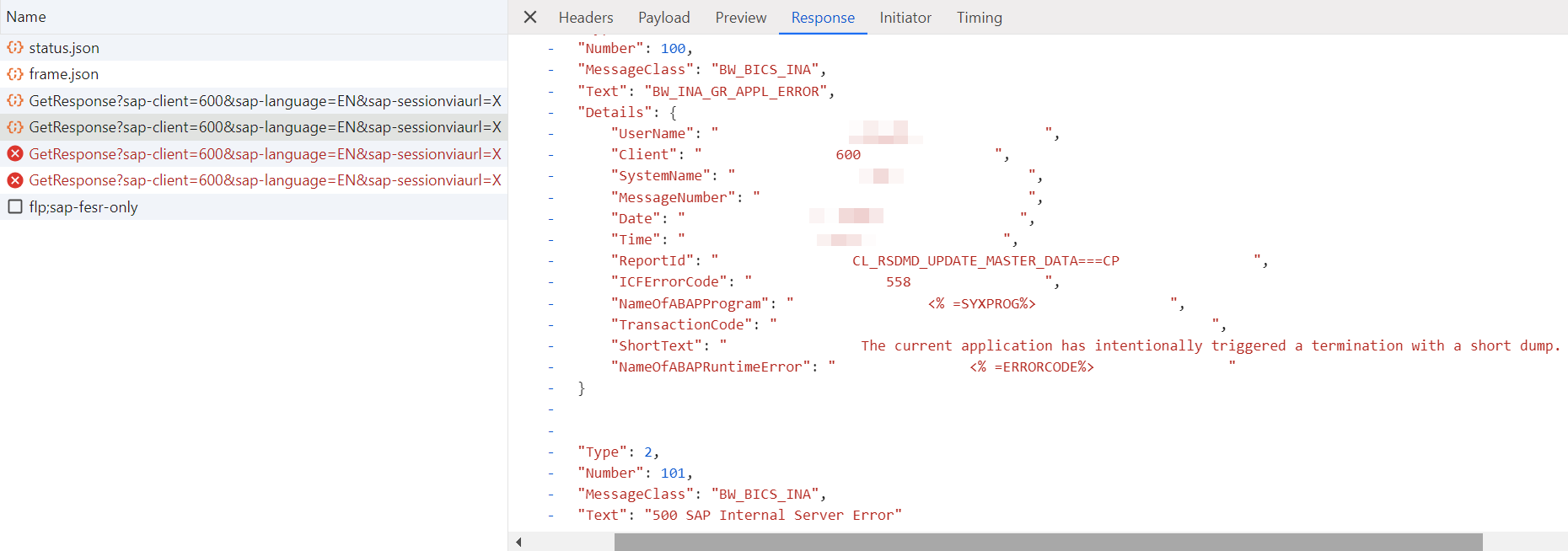This screenshot has height=551, width=1568.
Task: Open the Payload tab
Action: (664, 17)
